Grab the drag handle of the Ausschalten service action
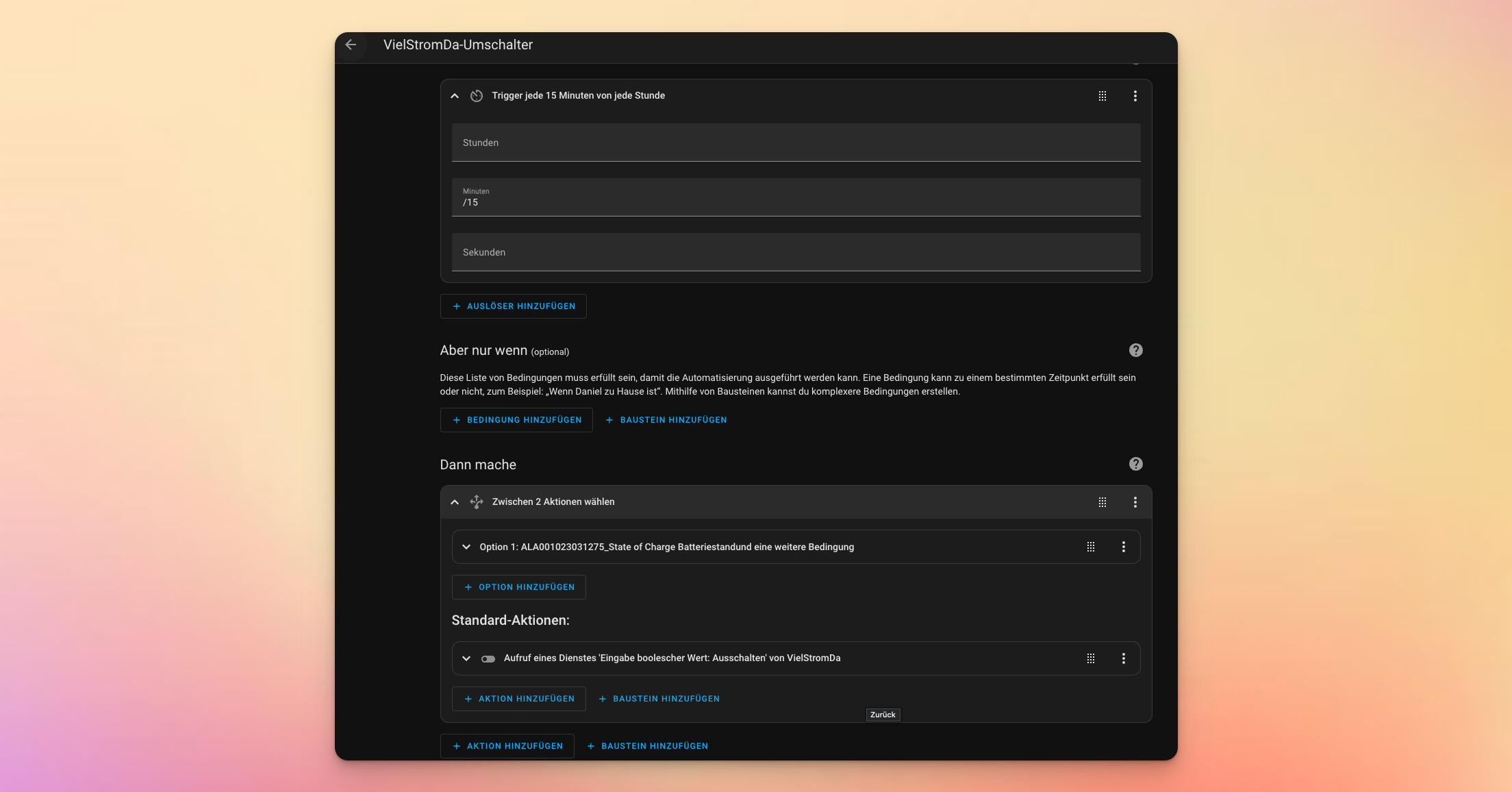 [1091, 658]
